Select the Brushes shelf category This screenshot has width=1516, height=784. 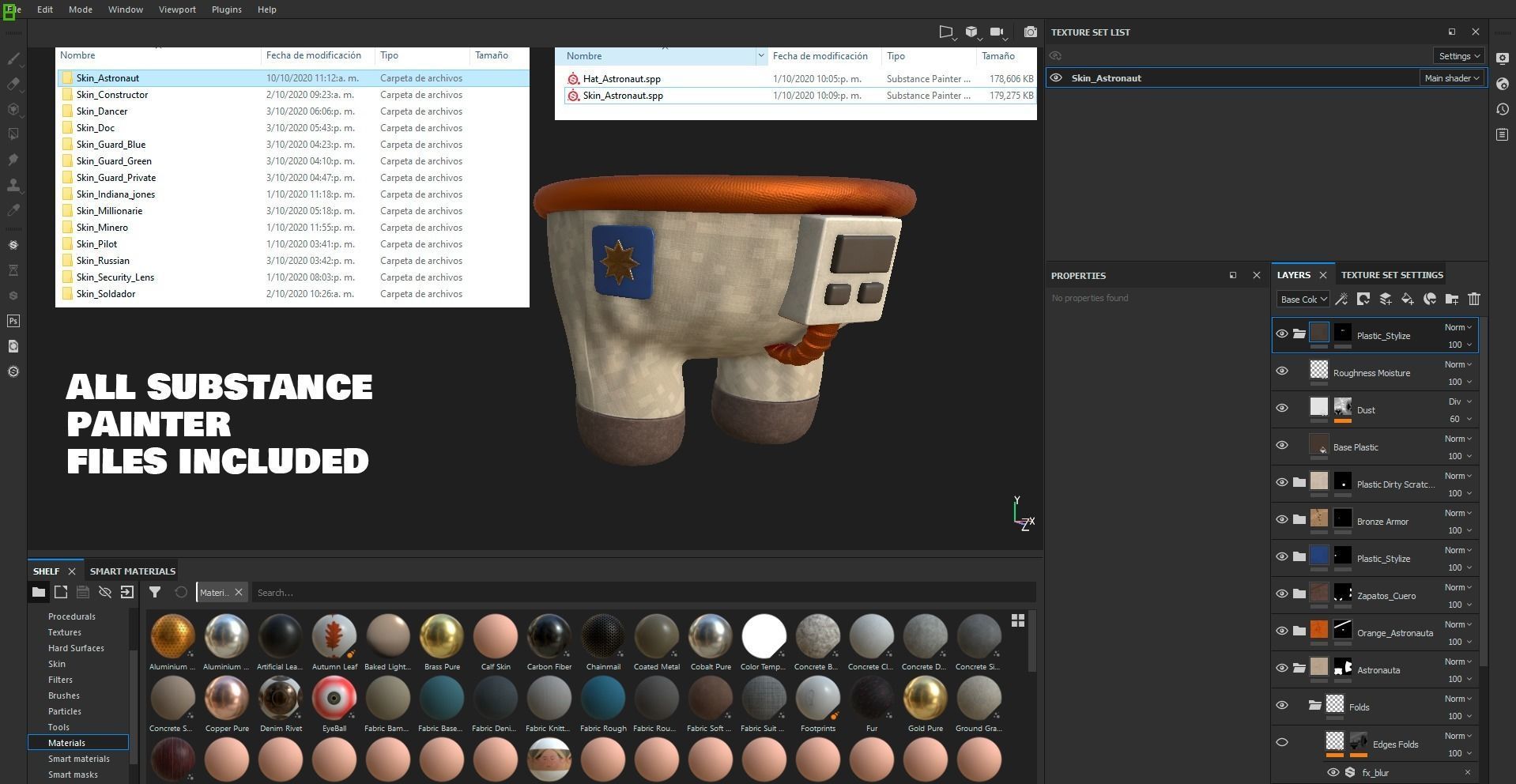tap(64, 695)
